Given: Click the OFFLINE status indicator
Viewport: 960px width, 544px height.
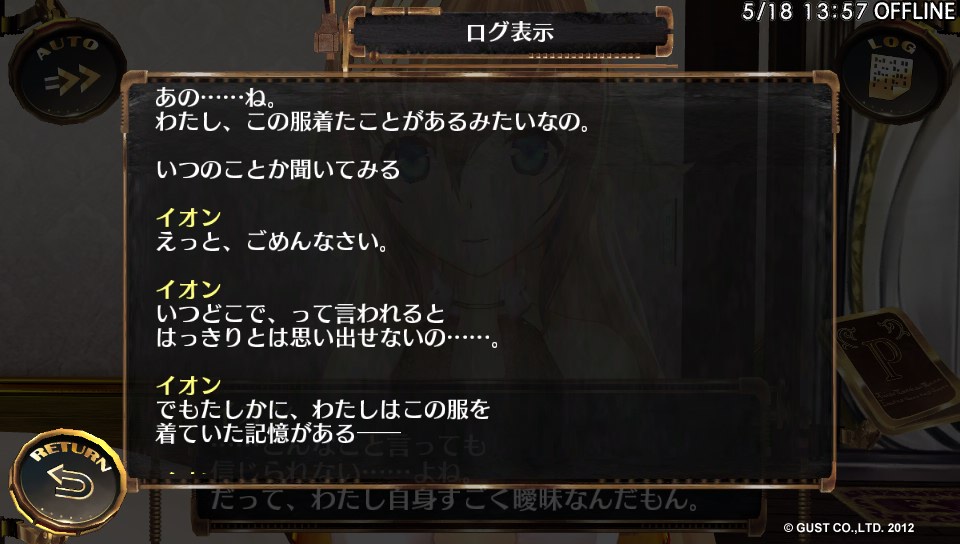Looking at the screenshot, I should pos(915,11).
